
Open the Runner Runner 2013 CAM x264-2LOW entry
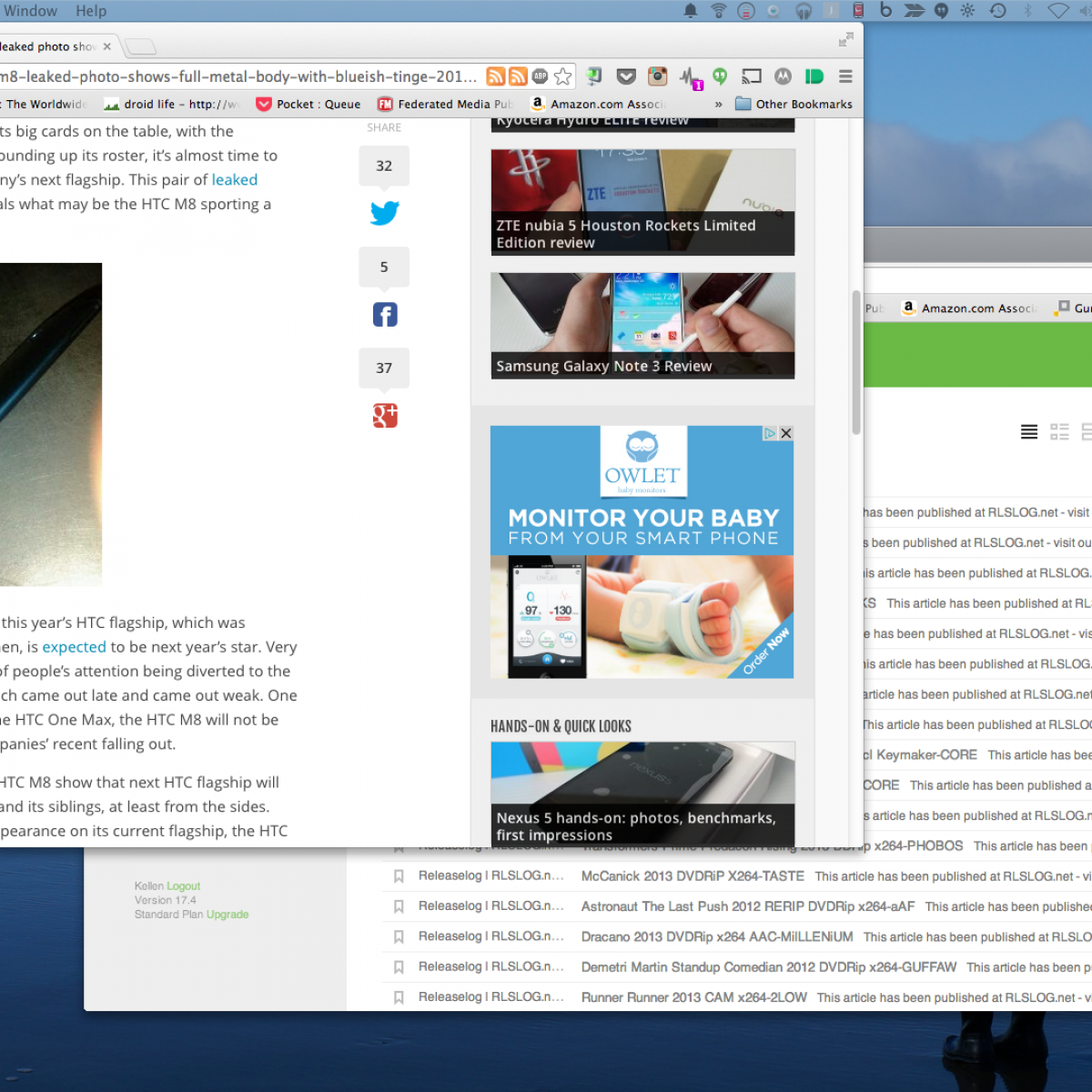694,997
